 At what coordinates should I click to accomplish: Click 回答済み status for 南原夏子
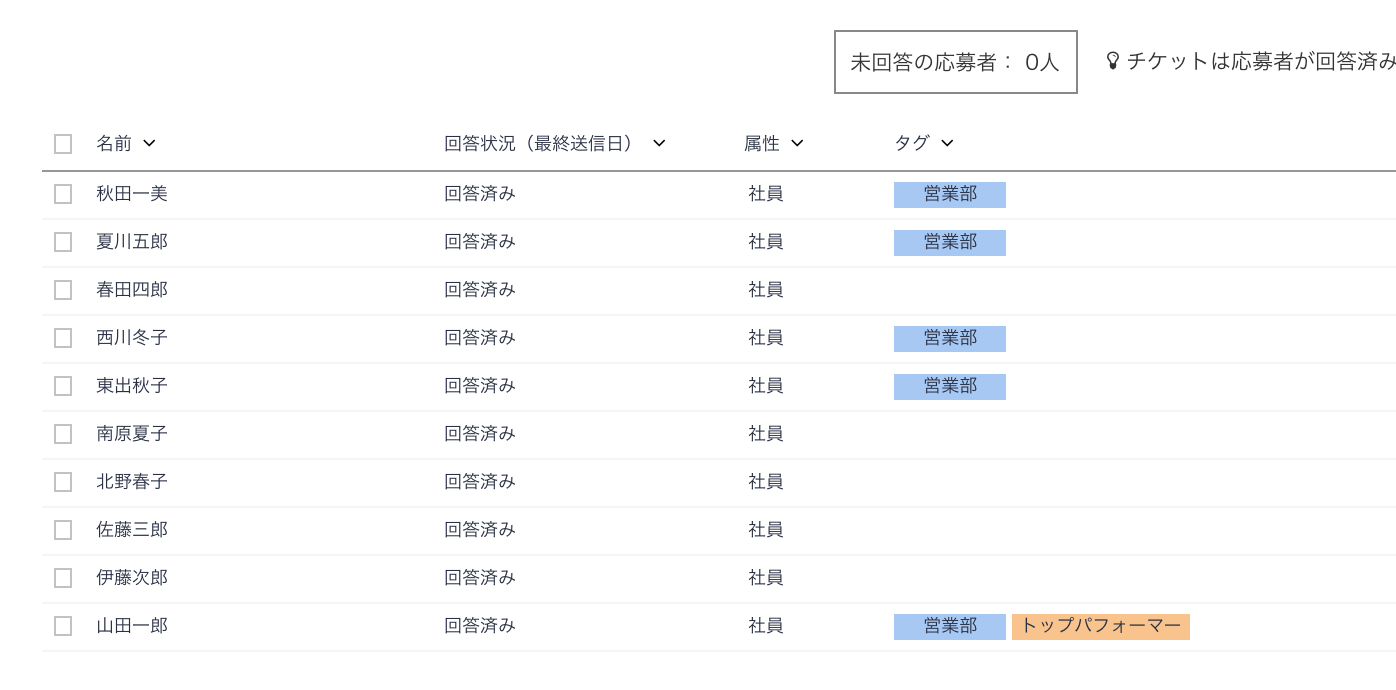pyautogui.click(x=480, y=434)
